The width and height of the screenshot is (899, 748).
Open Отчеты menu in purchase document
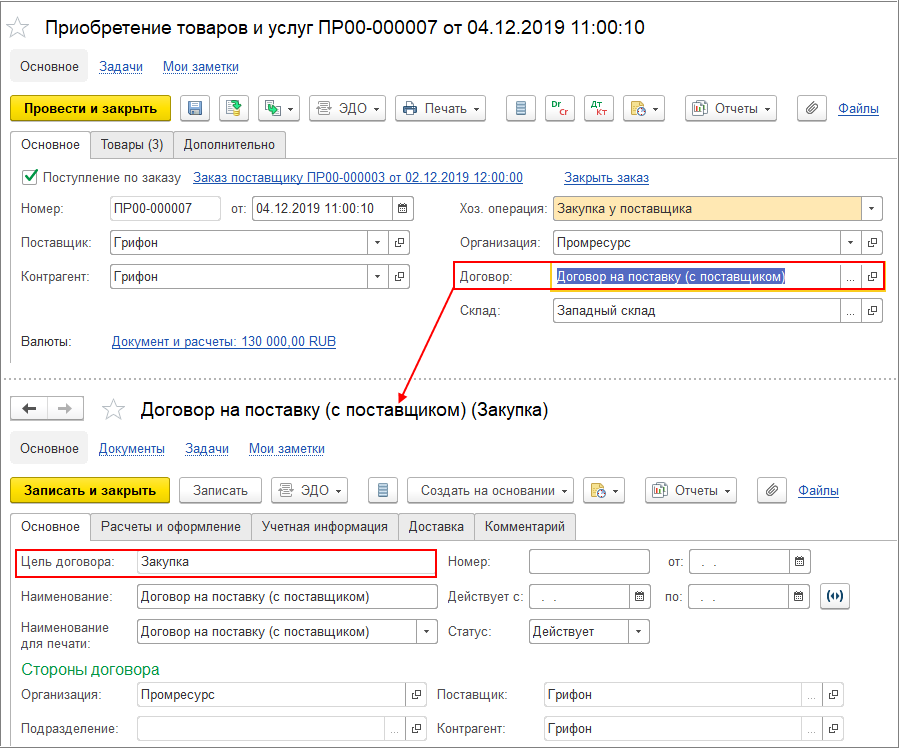click(731, 108)
